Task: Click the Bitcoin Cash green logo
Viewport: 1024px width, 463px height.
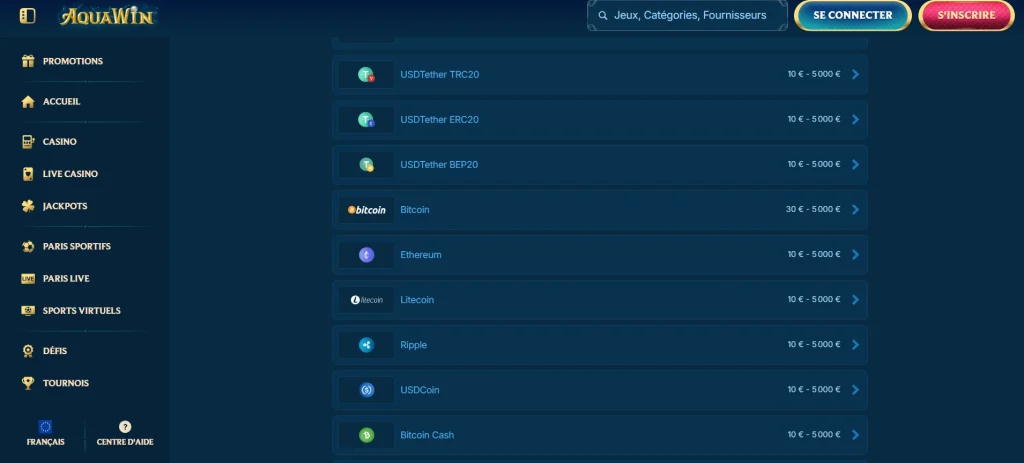Action: [366, 435]
